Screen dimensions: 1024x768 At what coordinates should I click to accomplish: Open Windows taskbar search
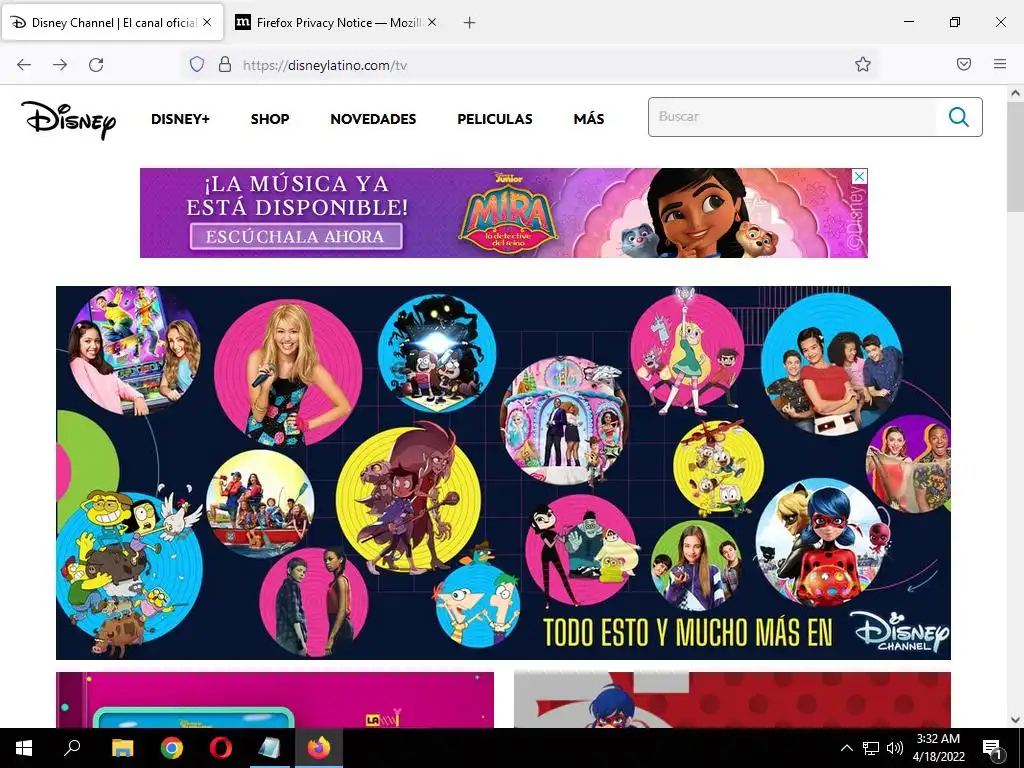72,747
